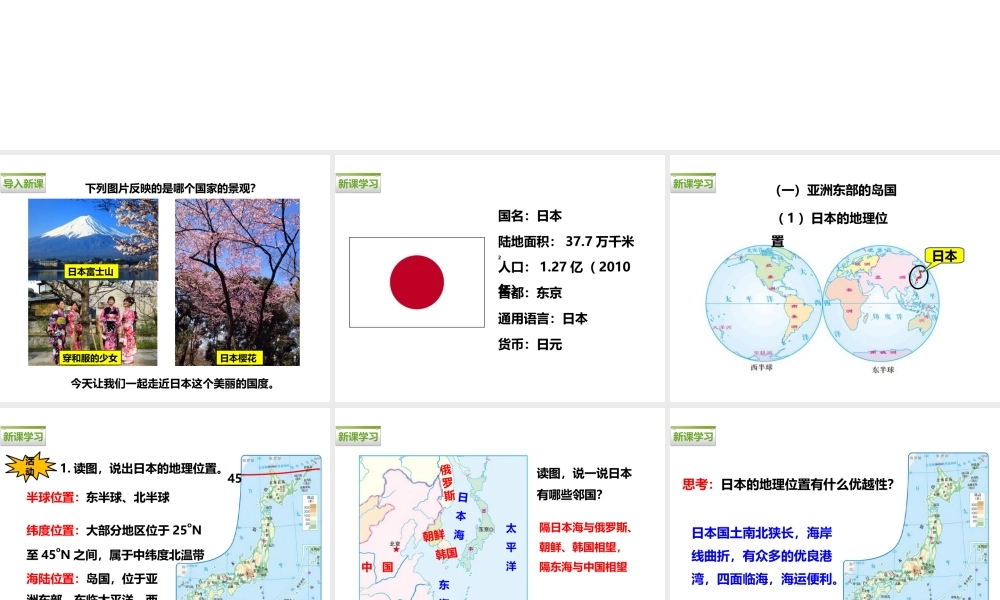The width and height of the screenshot is (1000, 600).
Task: Click the green 导入新课 tag
Action: pyautogui.click(x=23, y=183)
